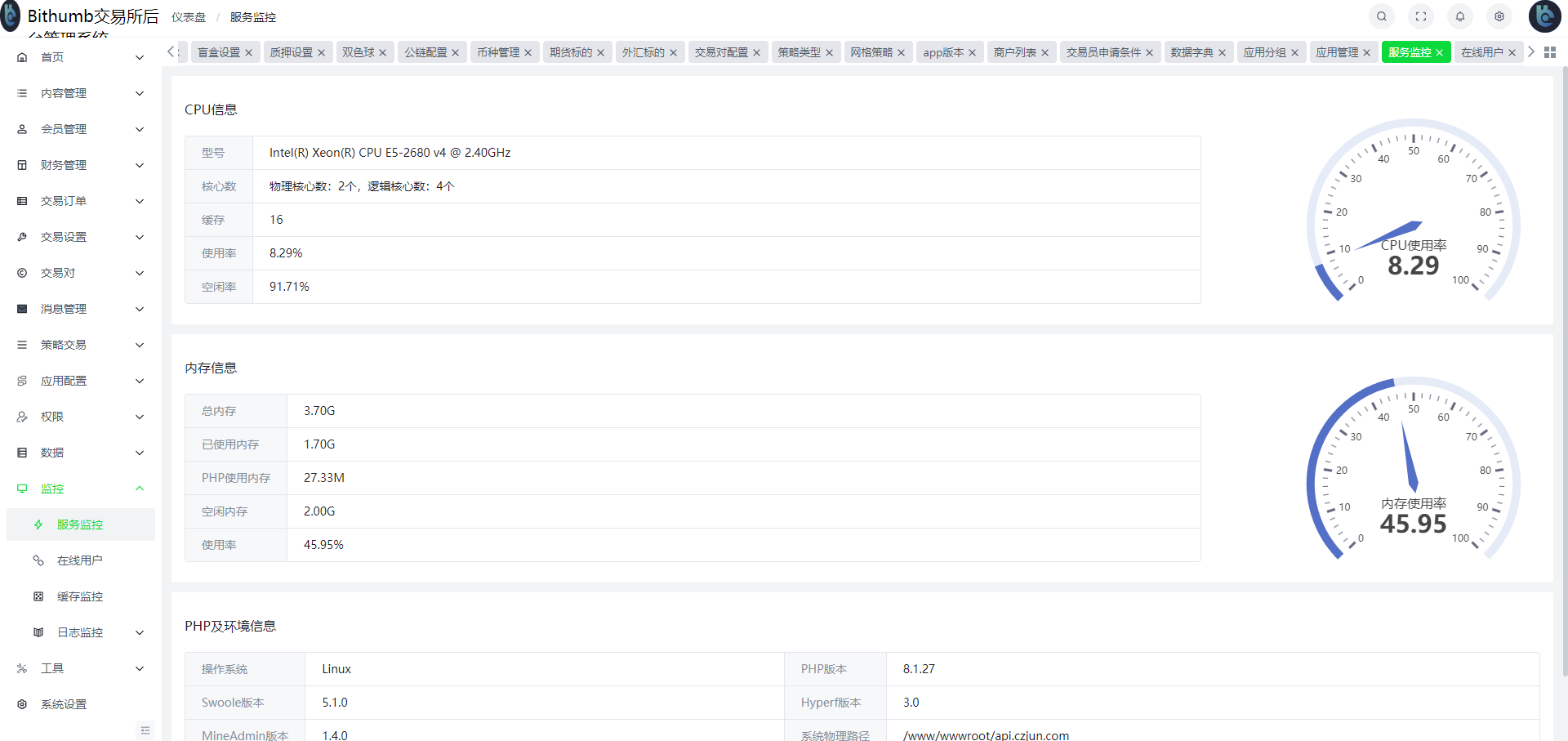This screenshot has height=741, width=1568.
Task: Click the 应用配置 icon
Action: coord(22,381)
